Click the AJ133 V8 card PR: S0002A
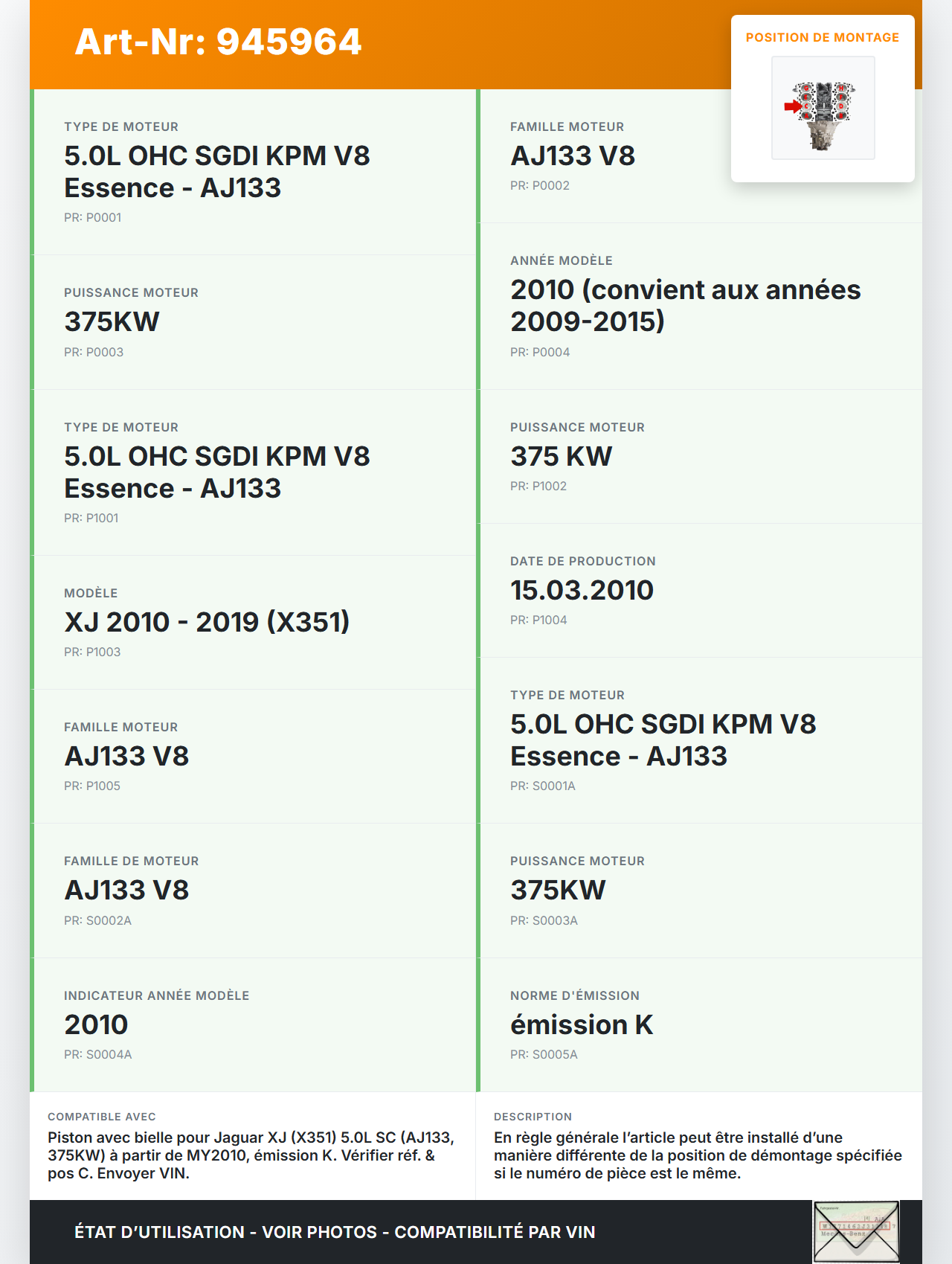The width and height of the screenshot is (952, 1264). click(x=253, y=891)
